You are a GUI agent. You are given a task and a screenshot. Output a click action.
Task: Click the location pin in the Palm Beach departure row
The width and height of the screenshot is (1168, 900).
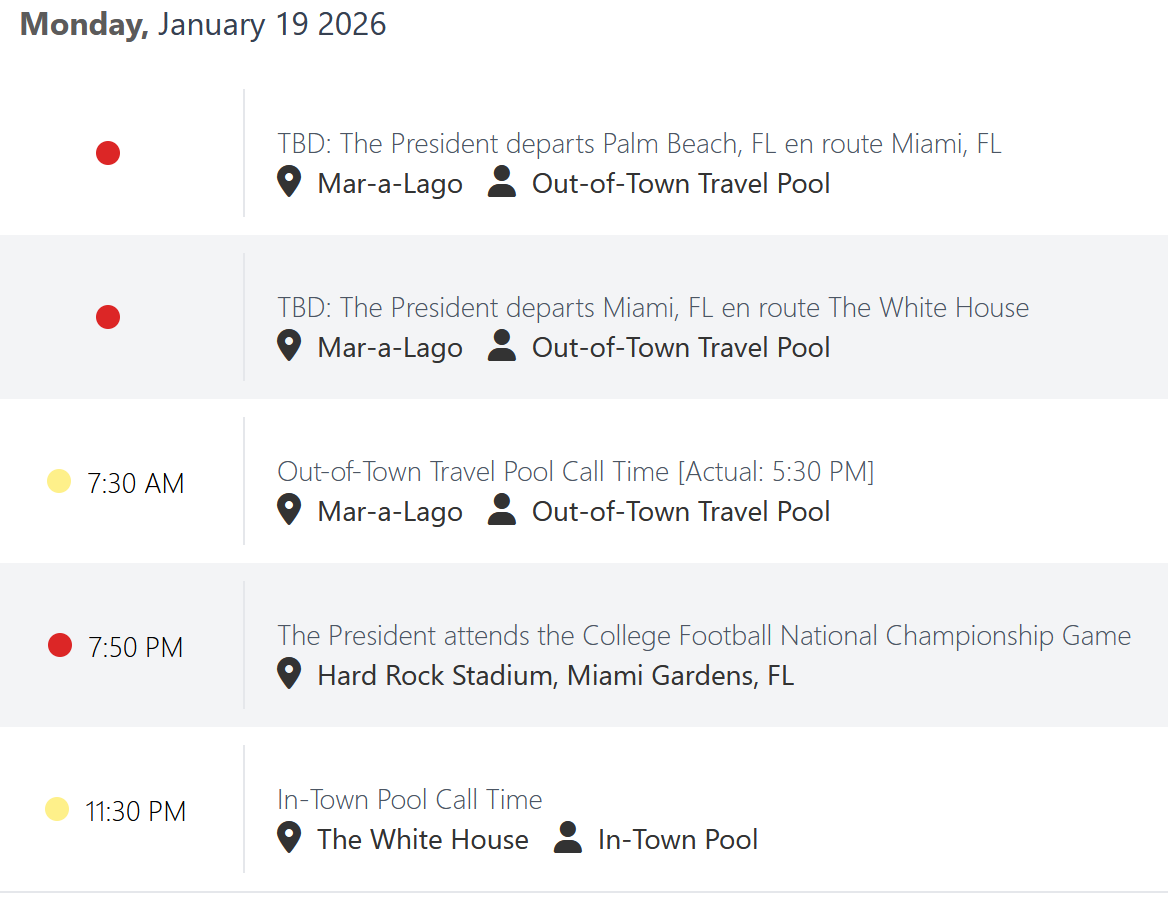[289, 182]
